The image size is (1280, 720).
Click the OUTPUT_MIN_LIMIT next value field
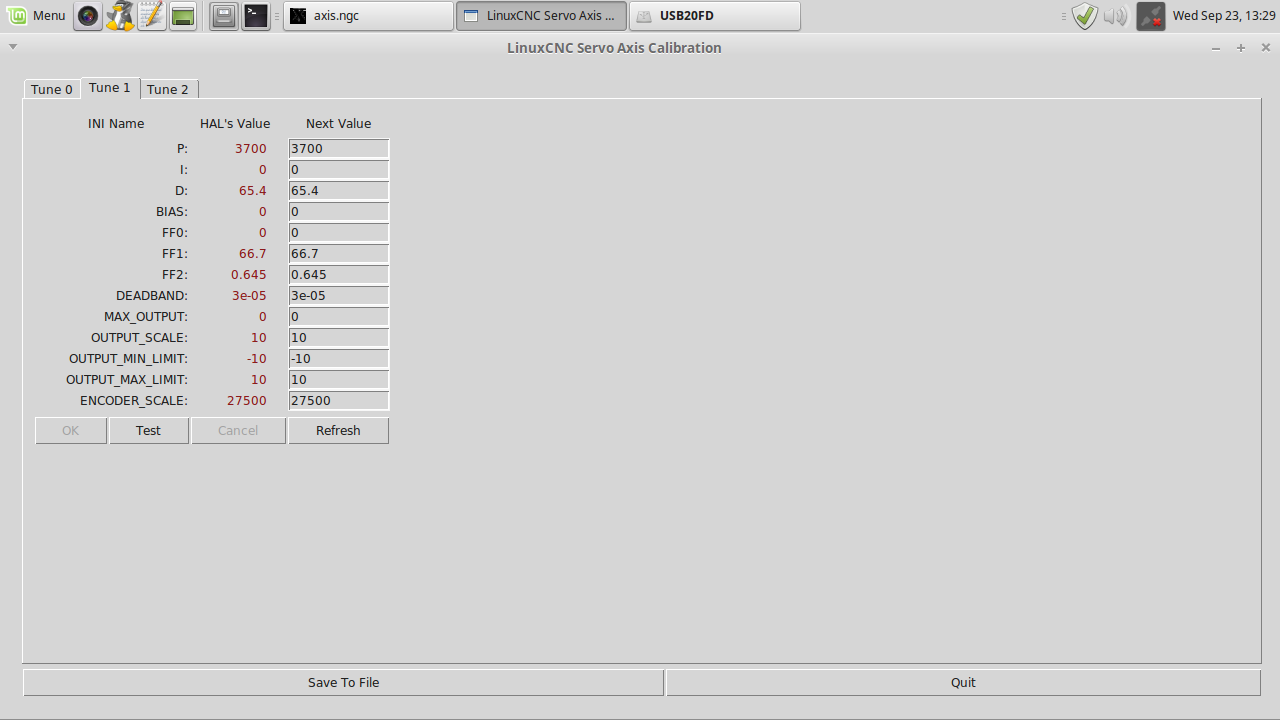(x=339, y=358)
